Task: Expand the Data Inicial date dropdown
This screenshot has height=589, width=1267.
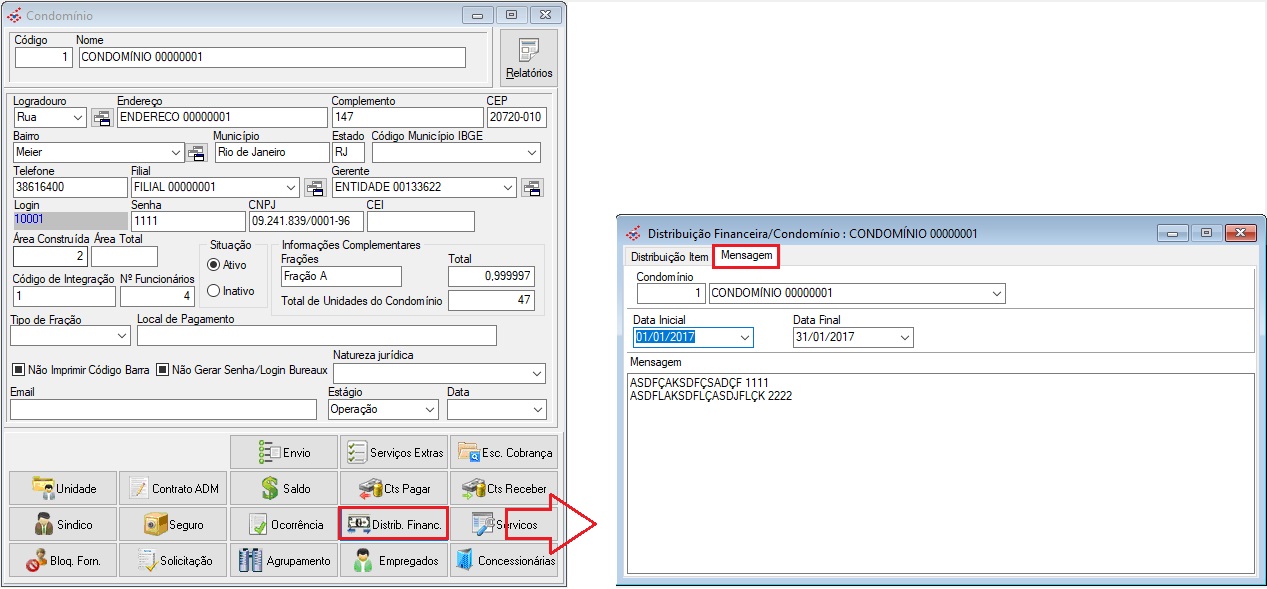Action: [x=743, y=338]
